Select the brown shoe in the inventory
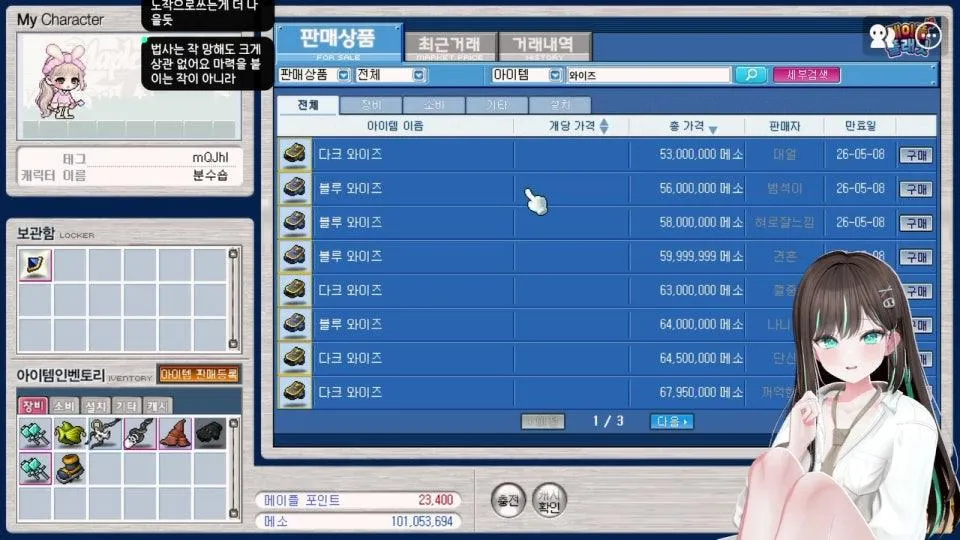This screenshot has width=960, height=540. [x=69, y=469]
